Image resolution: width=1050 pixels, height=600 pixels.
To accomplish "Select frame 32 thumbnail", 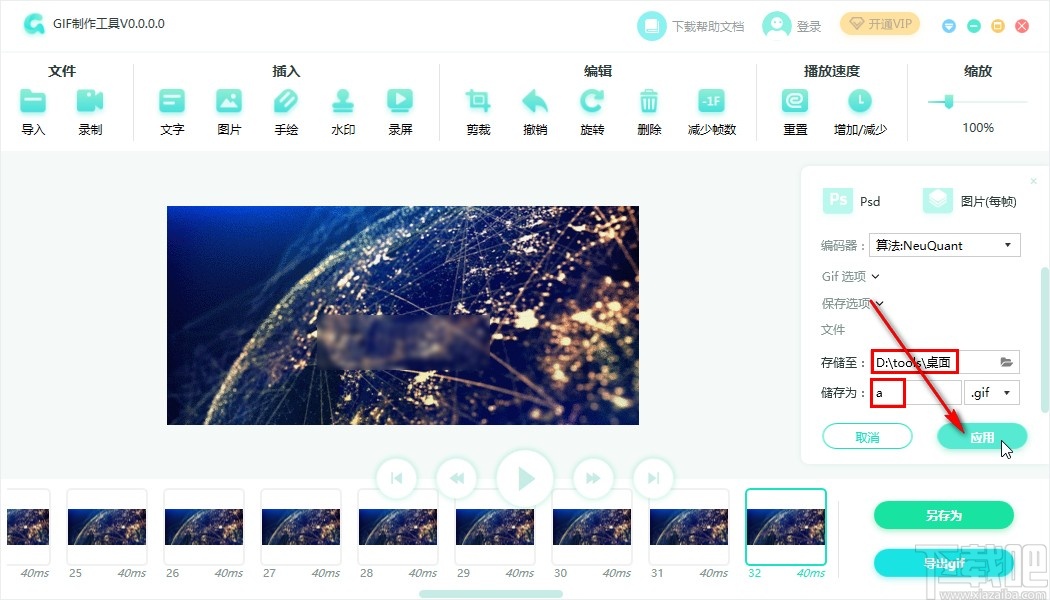I will point(786,527).
